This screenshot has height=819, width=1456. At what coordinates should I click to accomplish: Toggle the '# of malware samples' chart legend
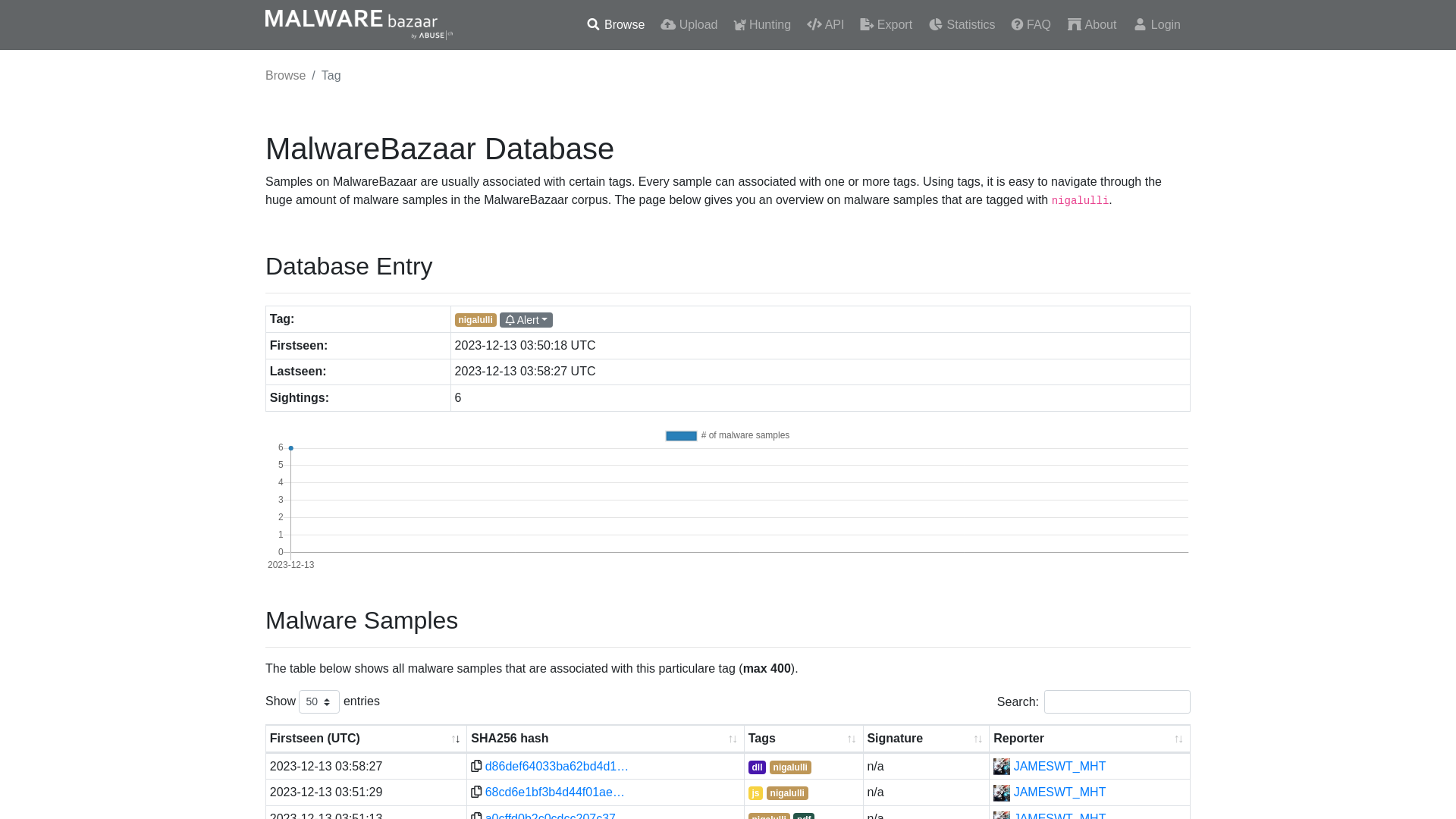coord(727,435)
